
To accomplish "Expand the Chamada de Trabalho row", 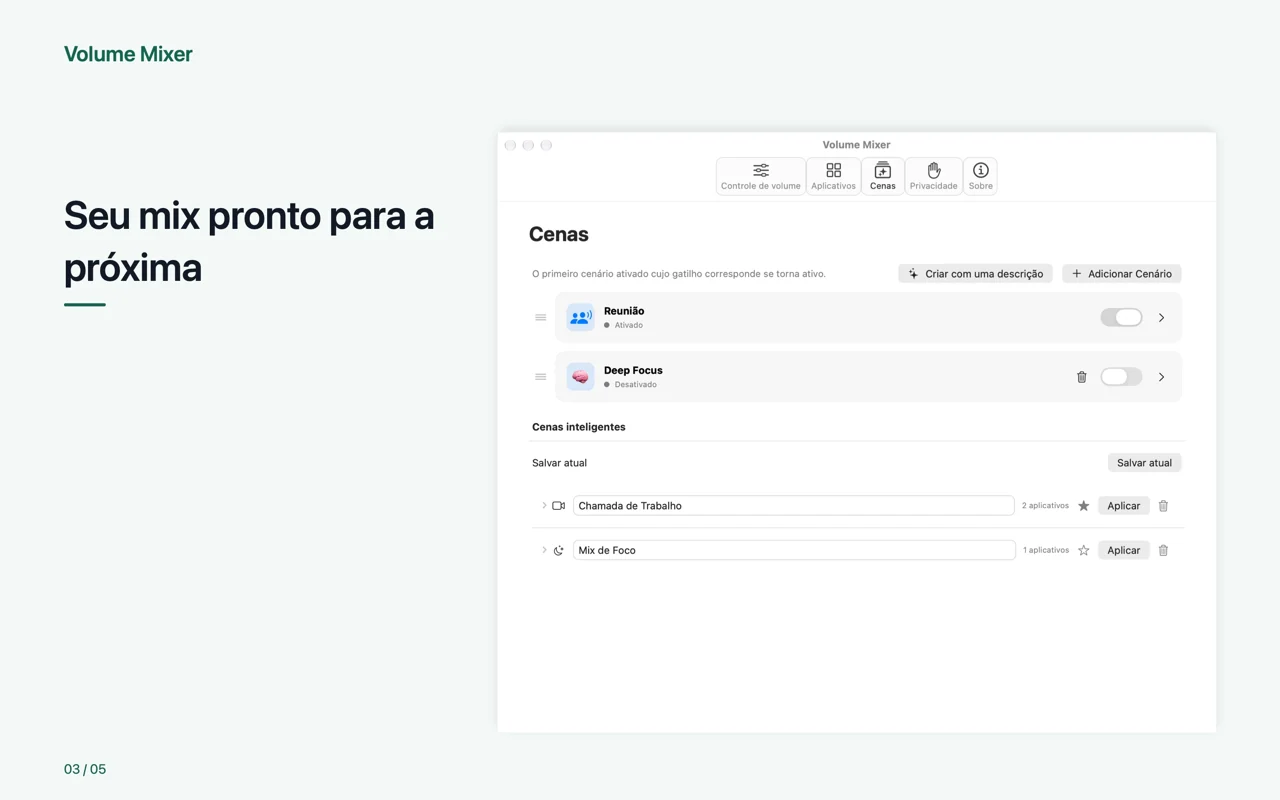I will [544, 505].
